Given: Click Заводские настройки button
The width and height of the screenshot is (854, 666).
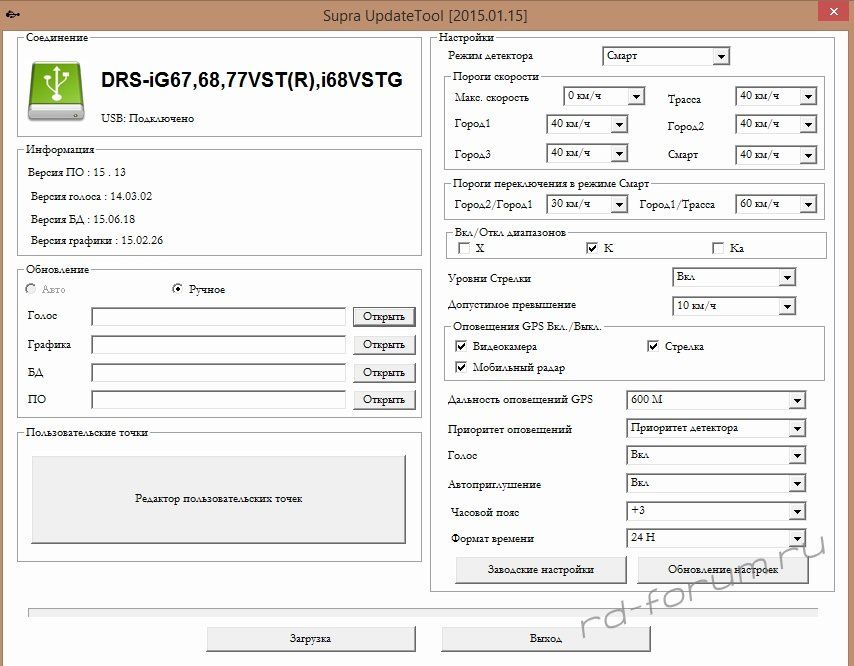Looking at the screenshot, I should pos(541,570).
